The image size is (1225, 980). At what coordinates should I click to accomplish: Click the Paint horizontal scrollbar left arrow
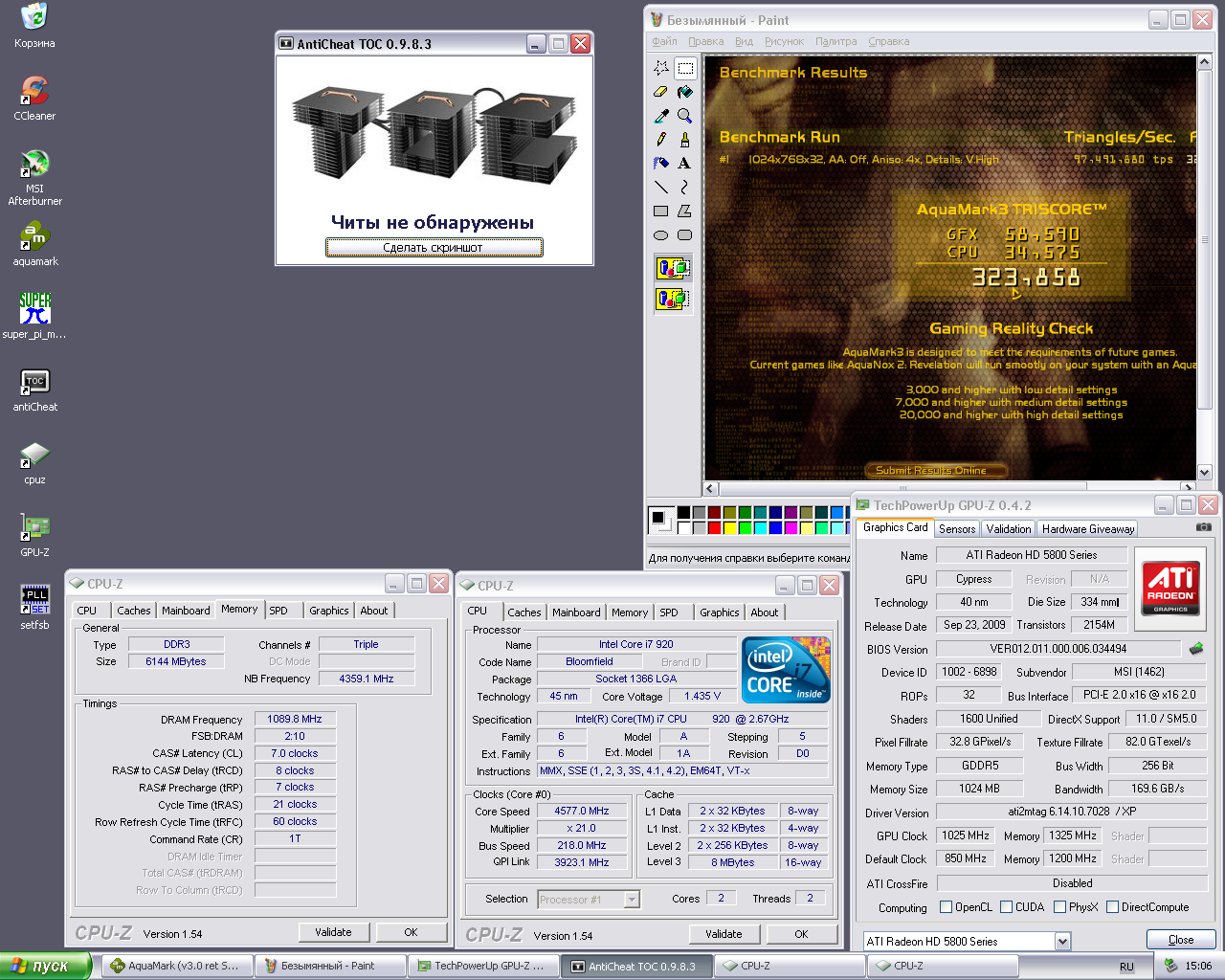click(x=711, y=488)
